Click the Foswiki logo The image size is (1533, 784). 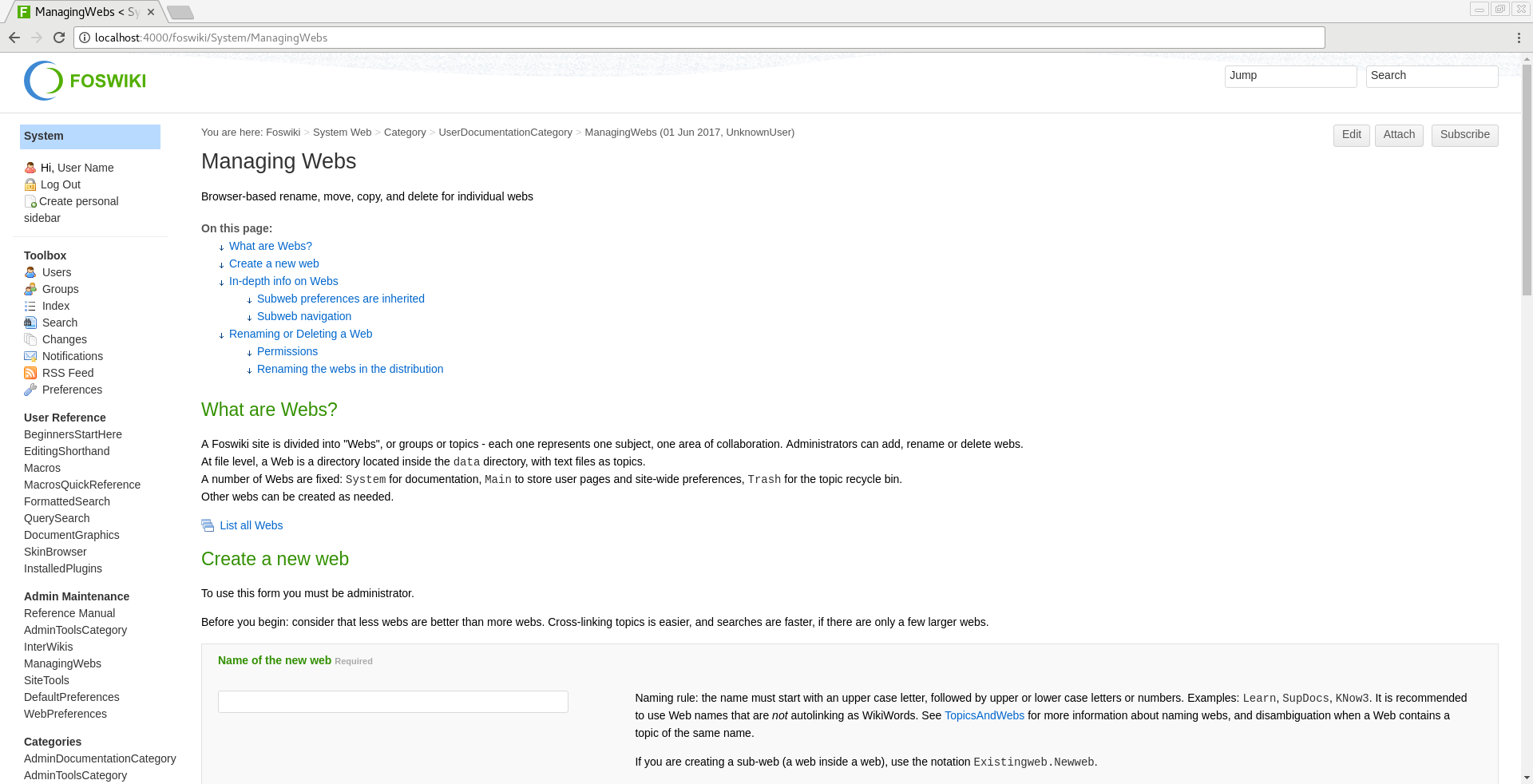[x=85, y=81]
